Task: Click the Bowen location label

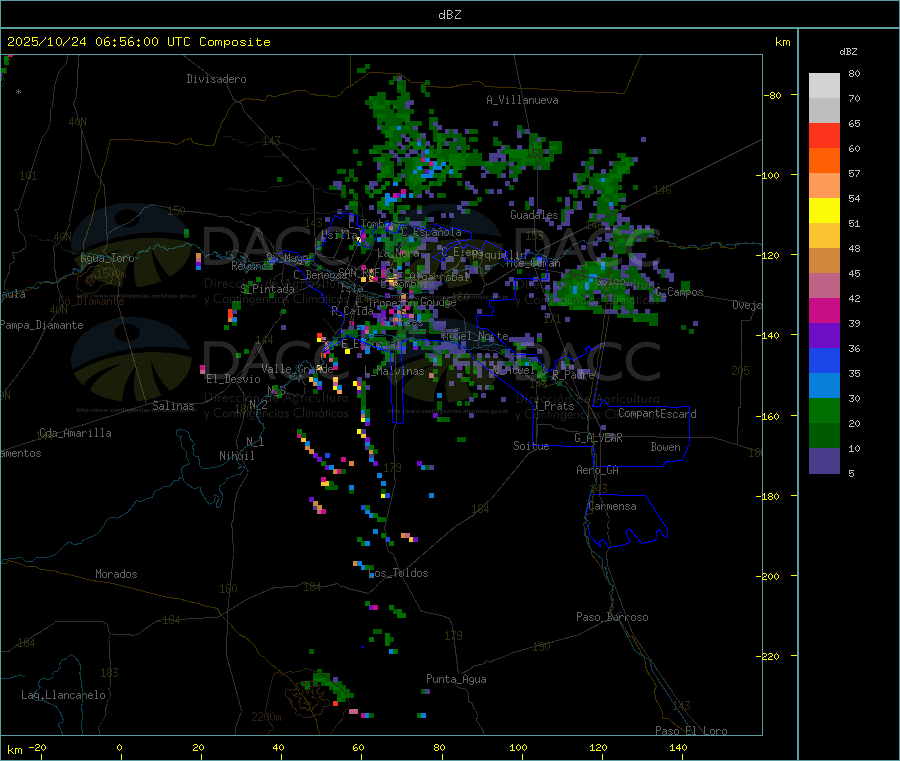Action: coord(665,447)
